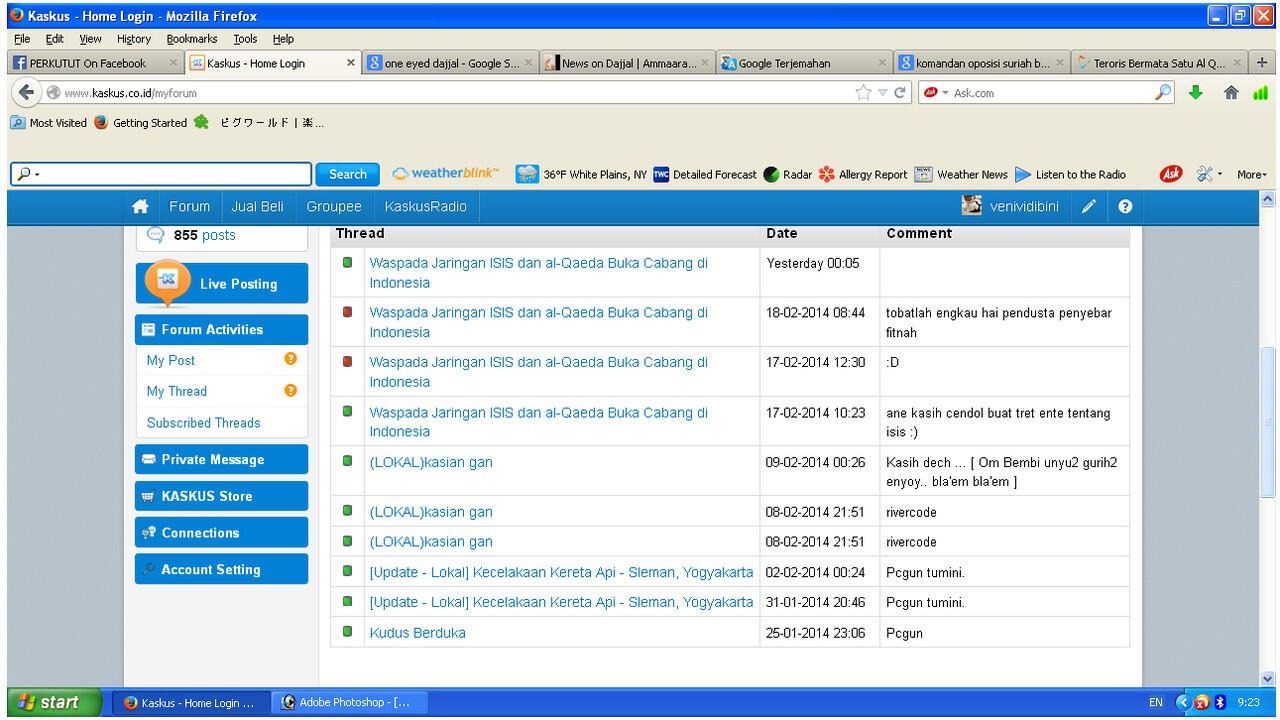This screenshot has height=720, width=1280.
Task: Open KaskusRadio in navbar
Action: click(x=425, y=206)
